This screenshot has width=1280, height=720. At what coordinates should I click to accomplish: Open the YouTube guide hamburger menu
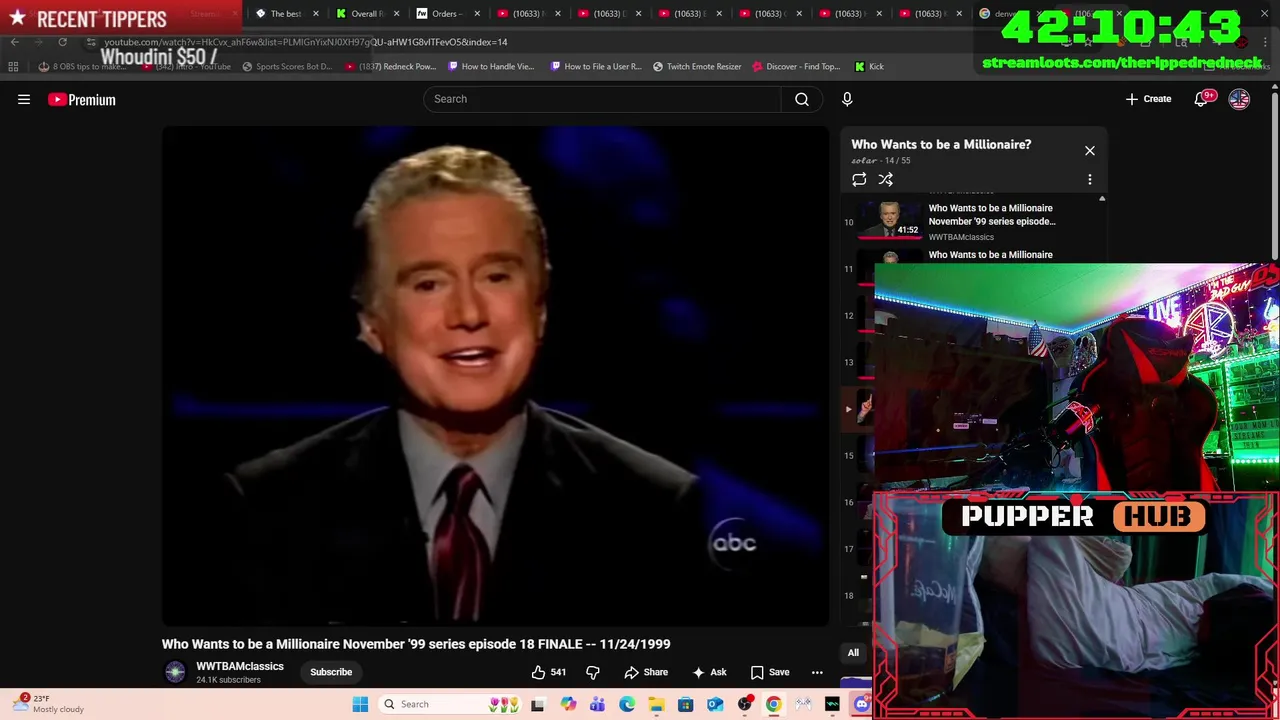coord(24,99)
